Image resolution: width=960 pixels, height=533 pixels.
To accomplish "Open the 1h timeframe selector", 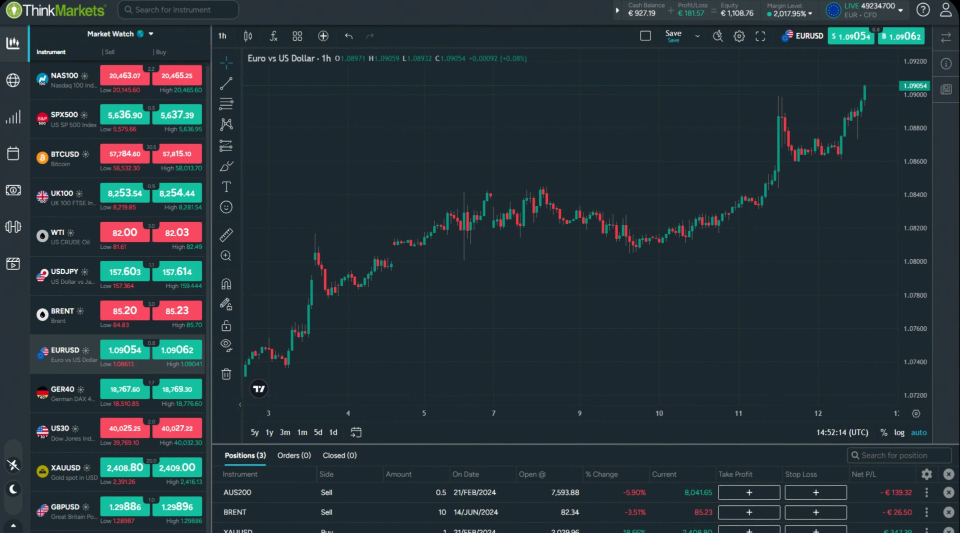I will point(222,36).
